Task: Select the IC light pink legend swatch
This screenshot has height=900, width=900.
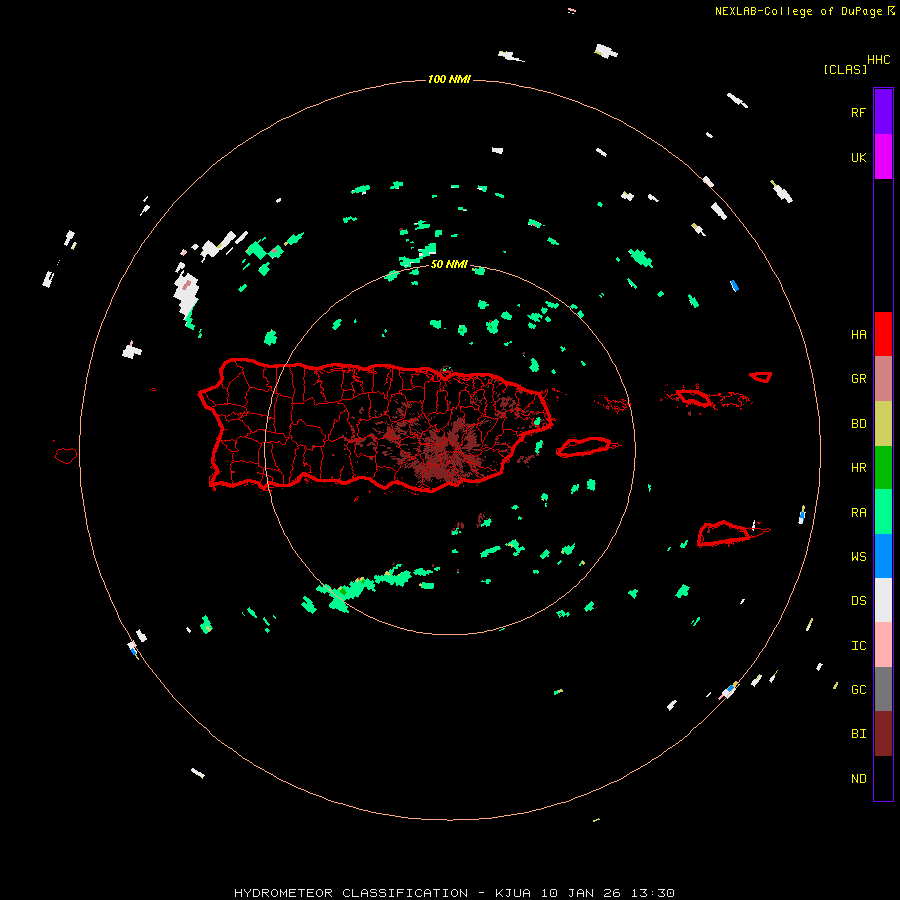Action: pos(883,645)
